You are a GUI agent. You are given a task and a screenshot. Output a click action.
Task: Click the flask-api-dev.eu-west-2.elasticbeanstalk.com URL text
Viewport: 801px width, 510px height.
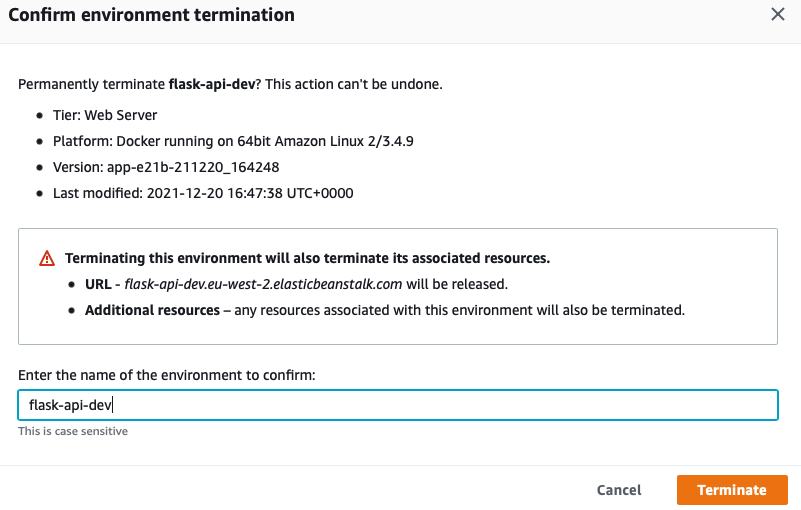pyautogui.click(x=262, y=284)
